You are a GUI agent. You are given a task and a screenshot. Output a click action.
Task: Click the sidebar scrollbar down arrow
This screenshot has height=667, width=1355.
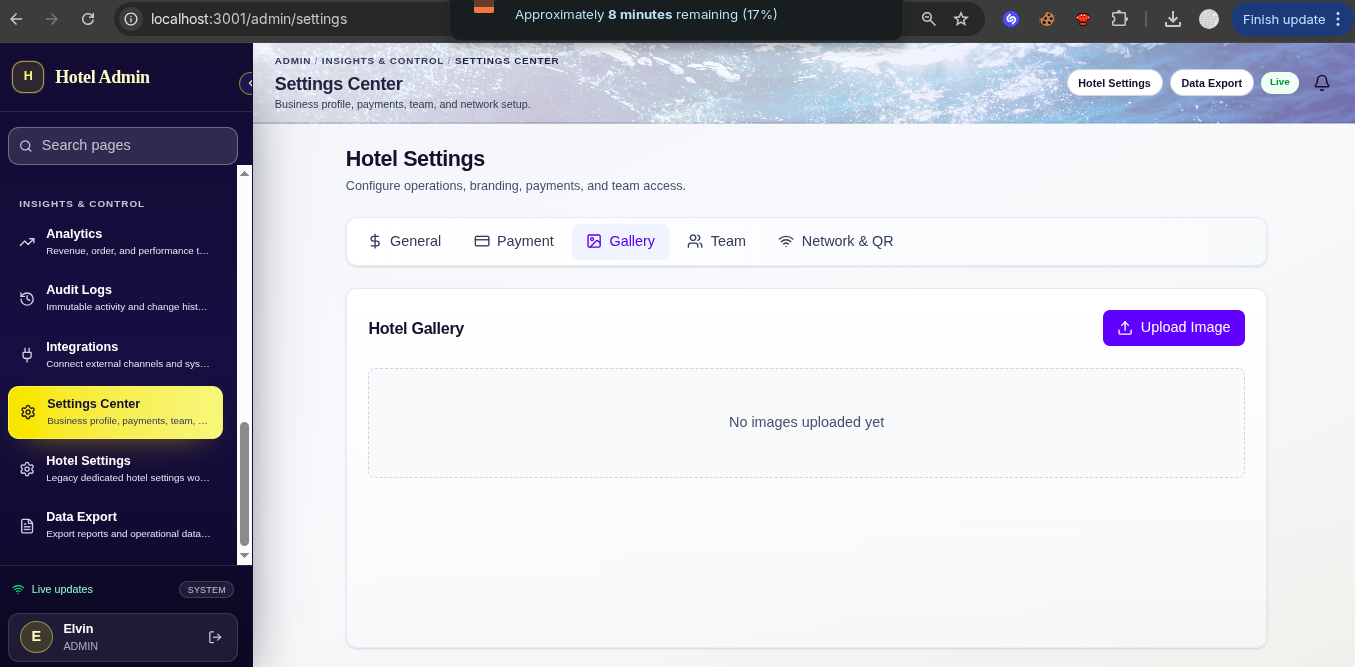pos(244,555)
